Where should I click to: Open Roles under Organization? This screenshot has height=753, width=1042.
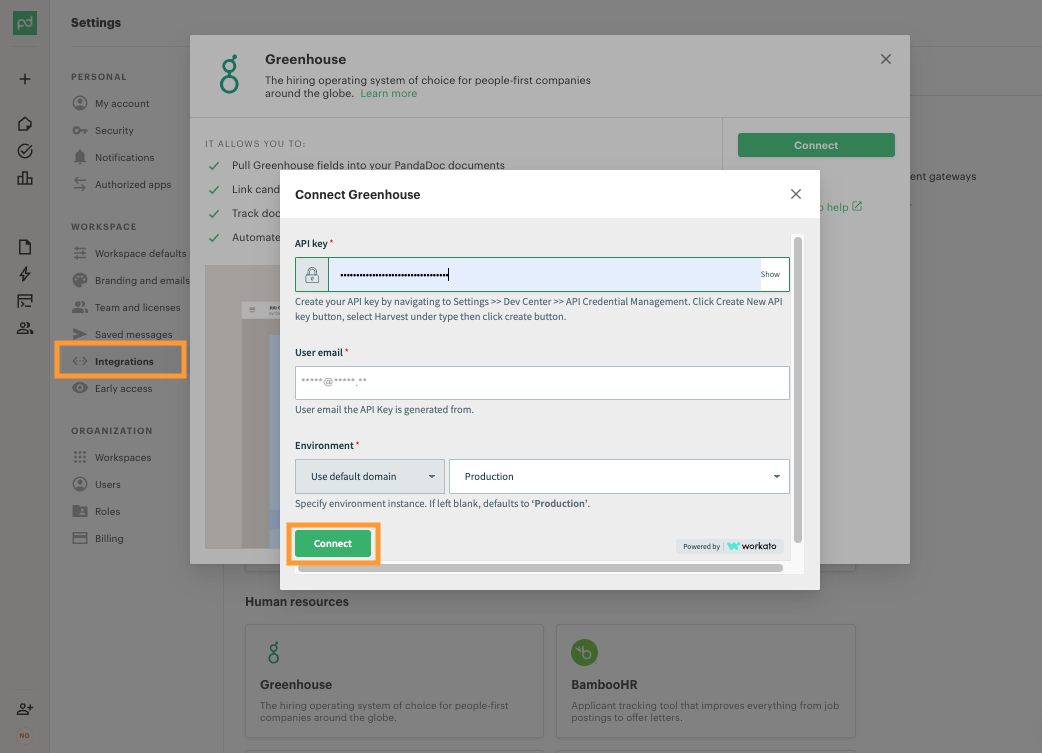pos(96,512)
